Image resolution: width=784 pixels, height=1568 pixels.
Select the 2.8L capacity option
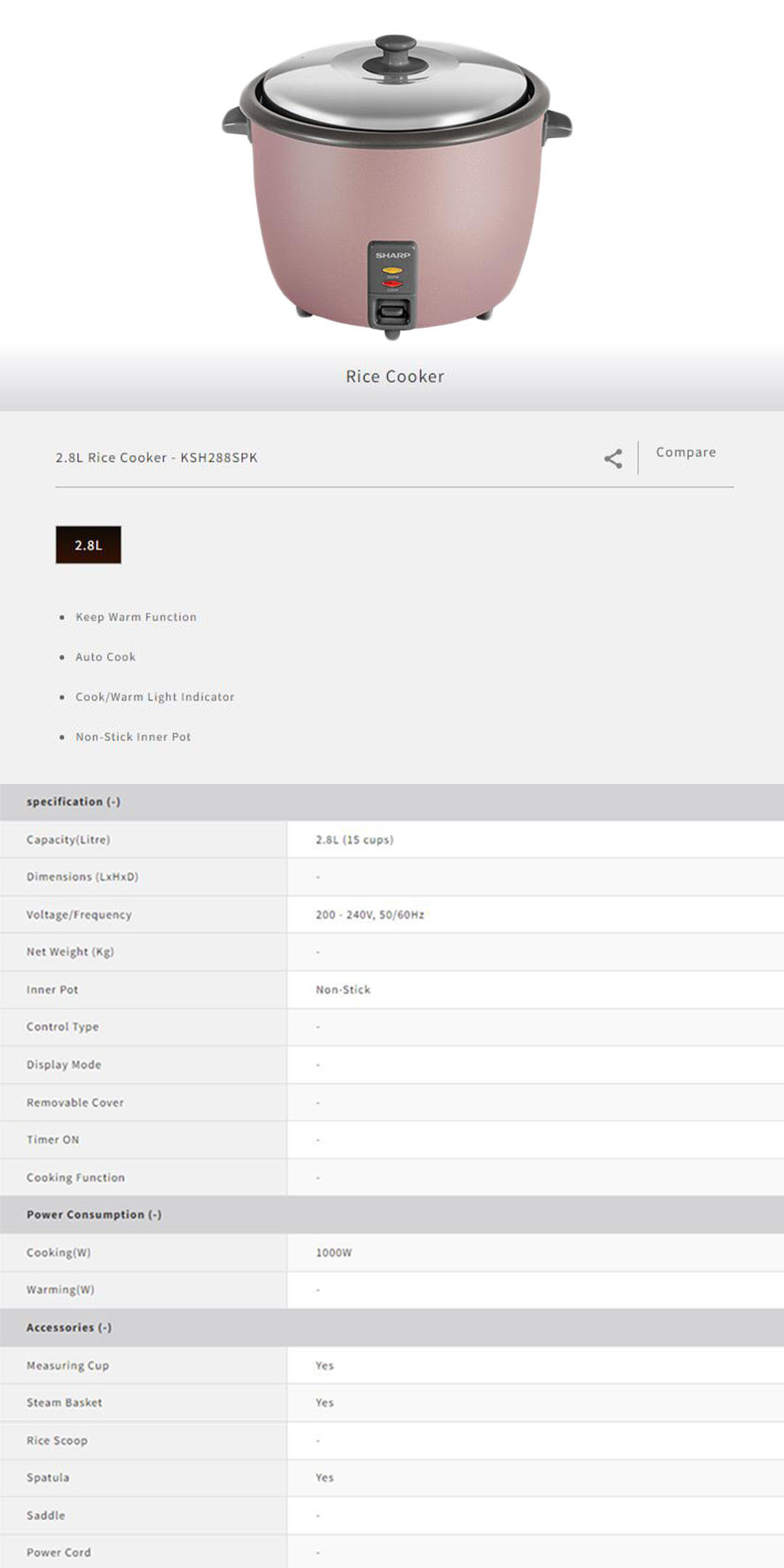pos(89,544)
